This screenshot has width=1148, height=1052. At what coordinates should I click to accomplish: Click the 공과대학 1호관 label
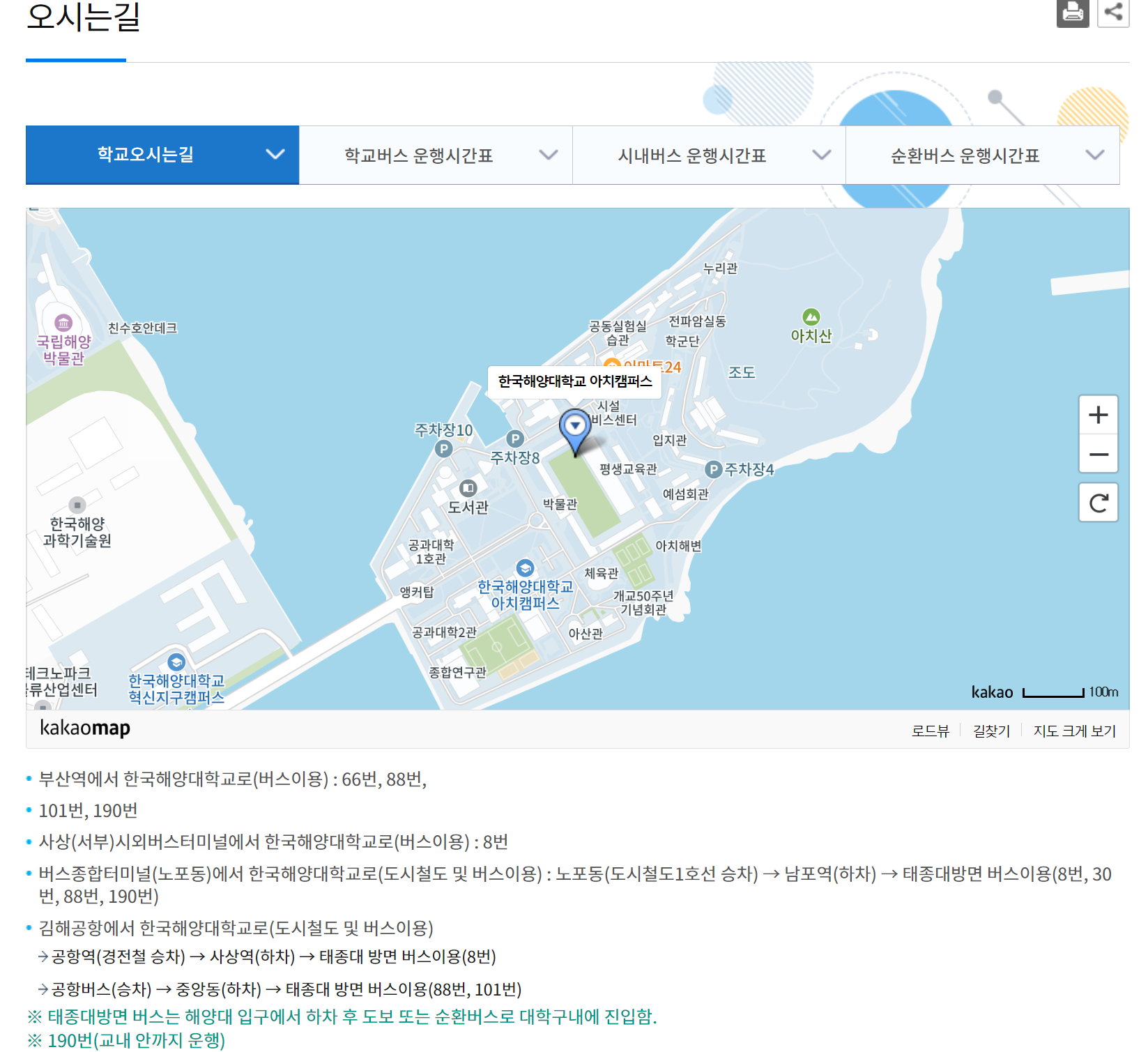(431, 551)
